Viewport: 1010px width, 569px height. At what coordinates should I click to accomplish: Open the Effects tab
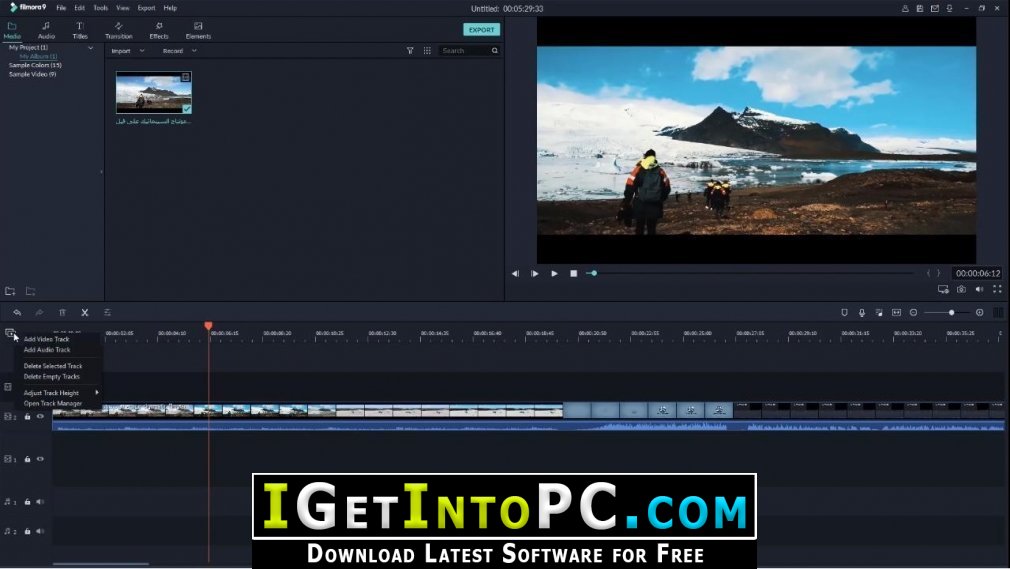[158, 30]
